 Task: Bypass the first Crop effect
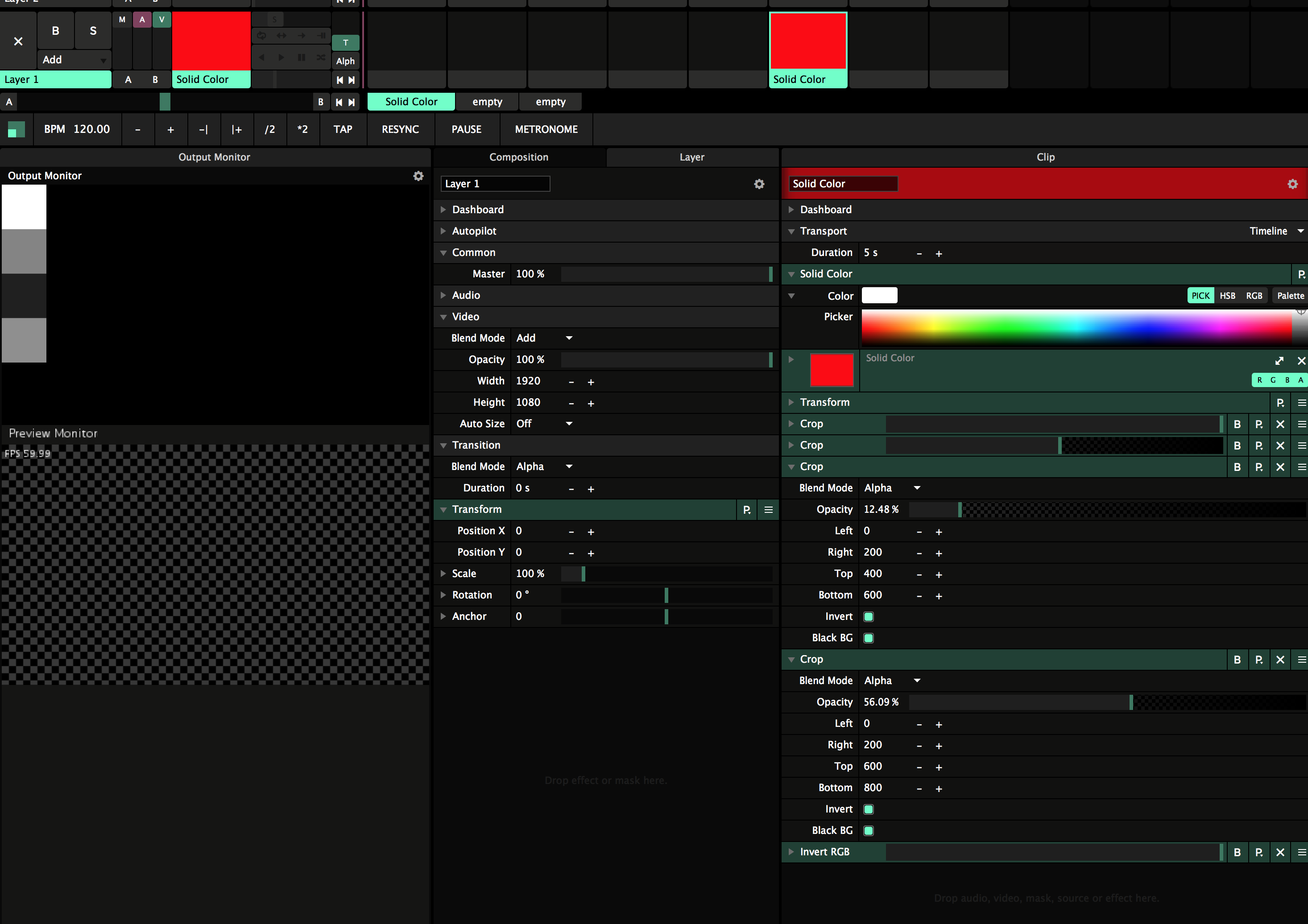coord(1237,424)
